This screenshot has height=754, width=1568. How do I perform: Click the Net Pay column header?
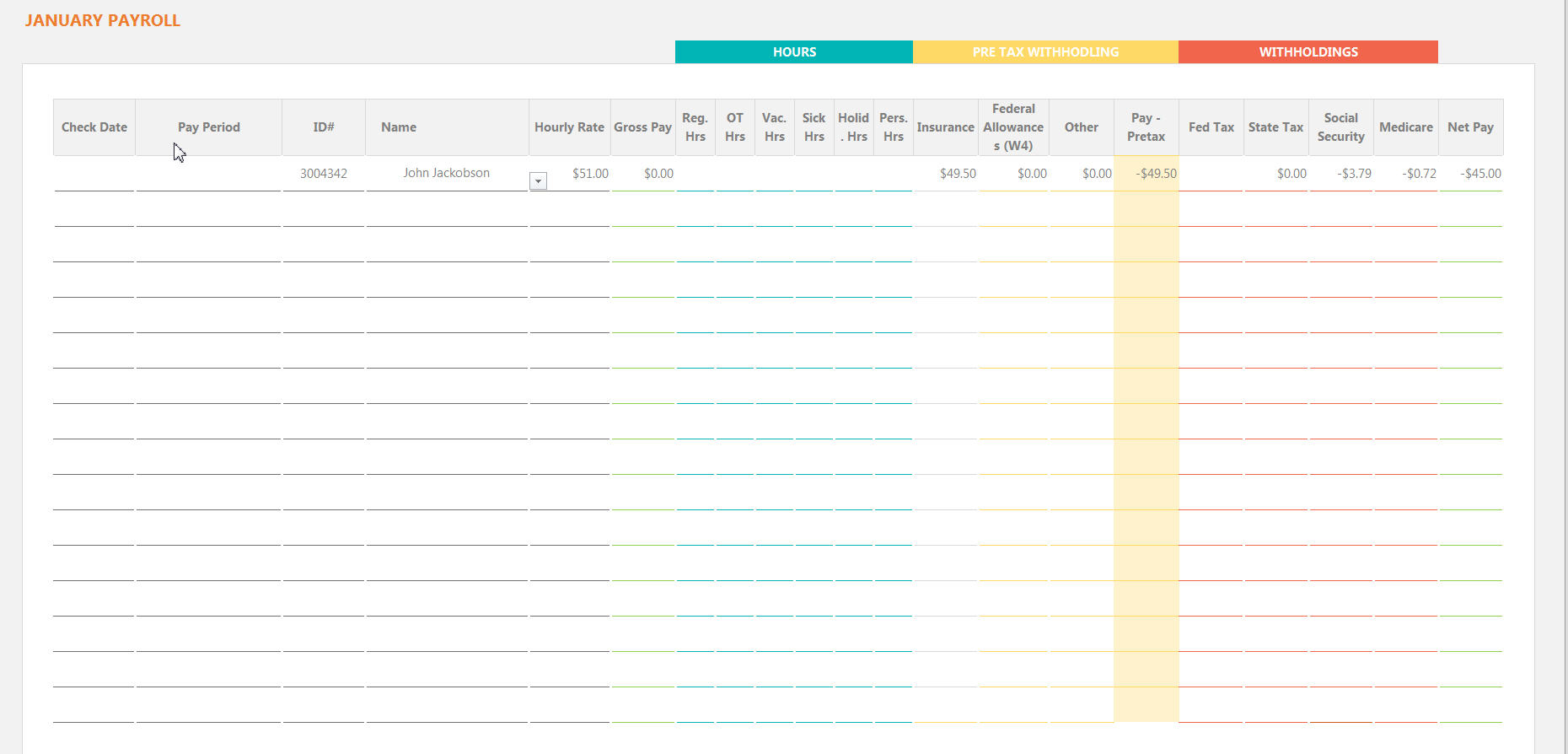[x=1470, y=127]
